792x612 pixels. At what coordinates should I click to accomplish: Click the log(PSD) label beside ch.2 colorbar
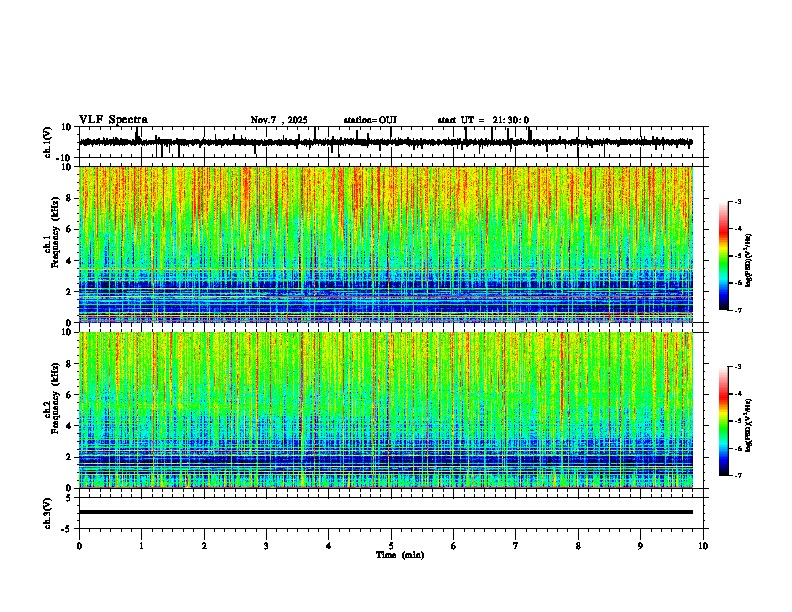tap(749, 425)
